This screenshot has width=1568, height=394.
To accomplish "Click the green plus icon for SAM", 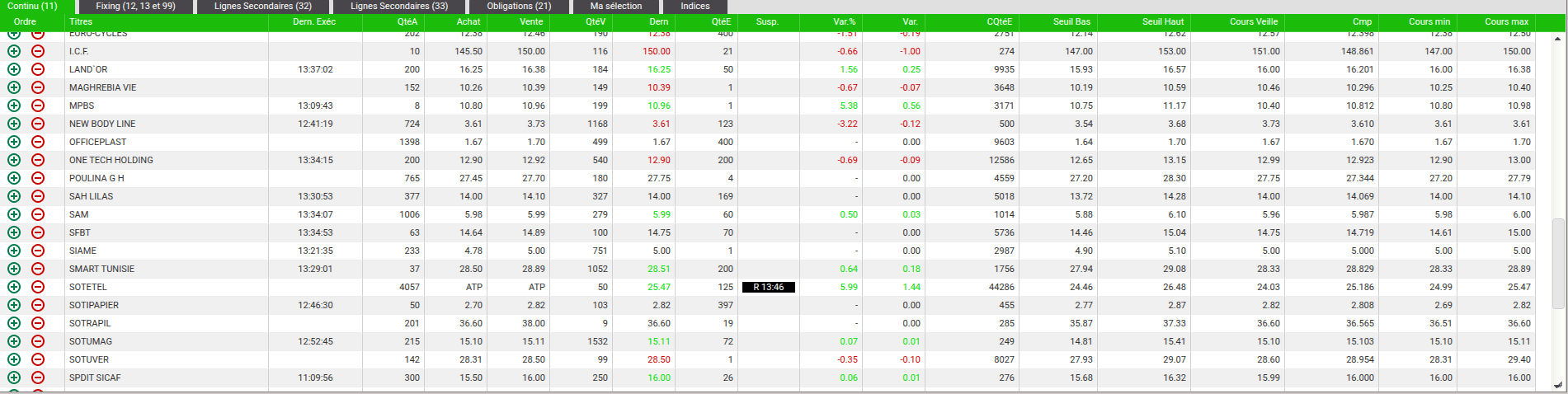I will pos(14,214).
